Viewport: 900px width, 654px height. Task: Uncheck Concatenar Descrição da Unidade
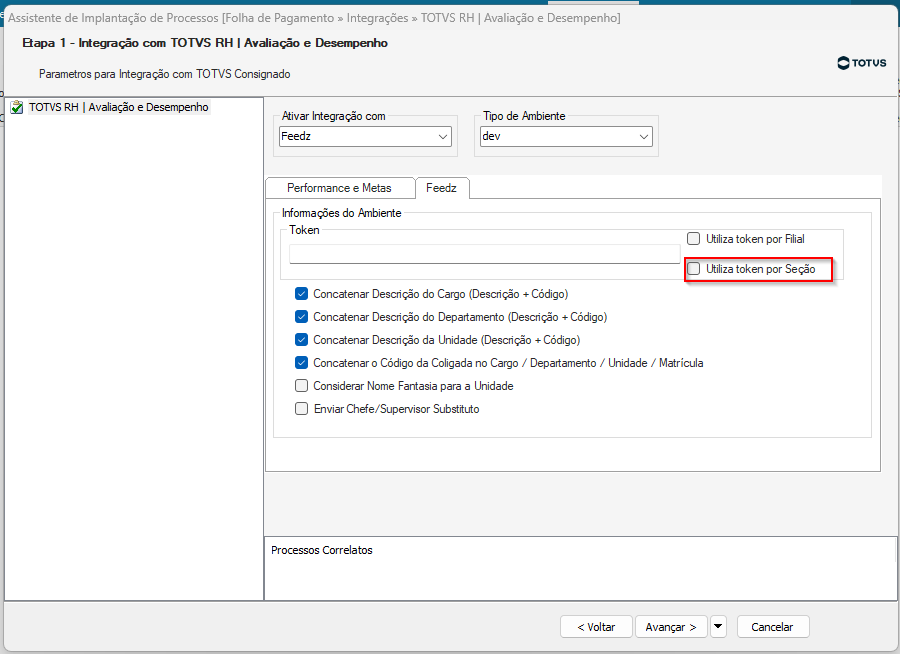point(302,340)
